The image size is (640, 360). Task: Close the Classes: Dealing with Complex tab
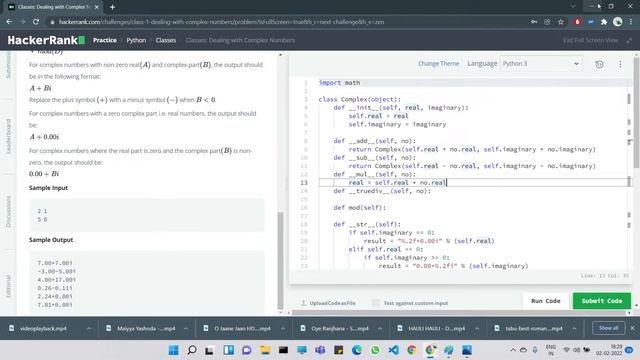point(96,7)
